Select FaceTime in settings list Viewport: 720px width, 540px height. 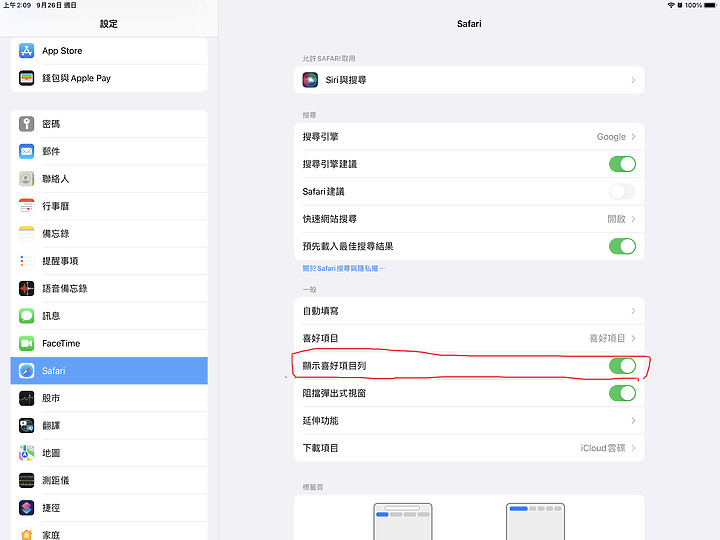pos(109,343)
